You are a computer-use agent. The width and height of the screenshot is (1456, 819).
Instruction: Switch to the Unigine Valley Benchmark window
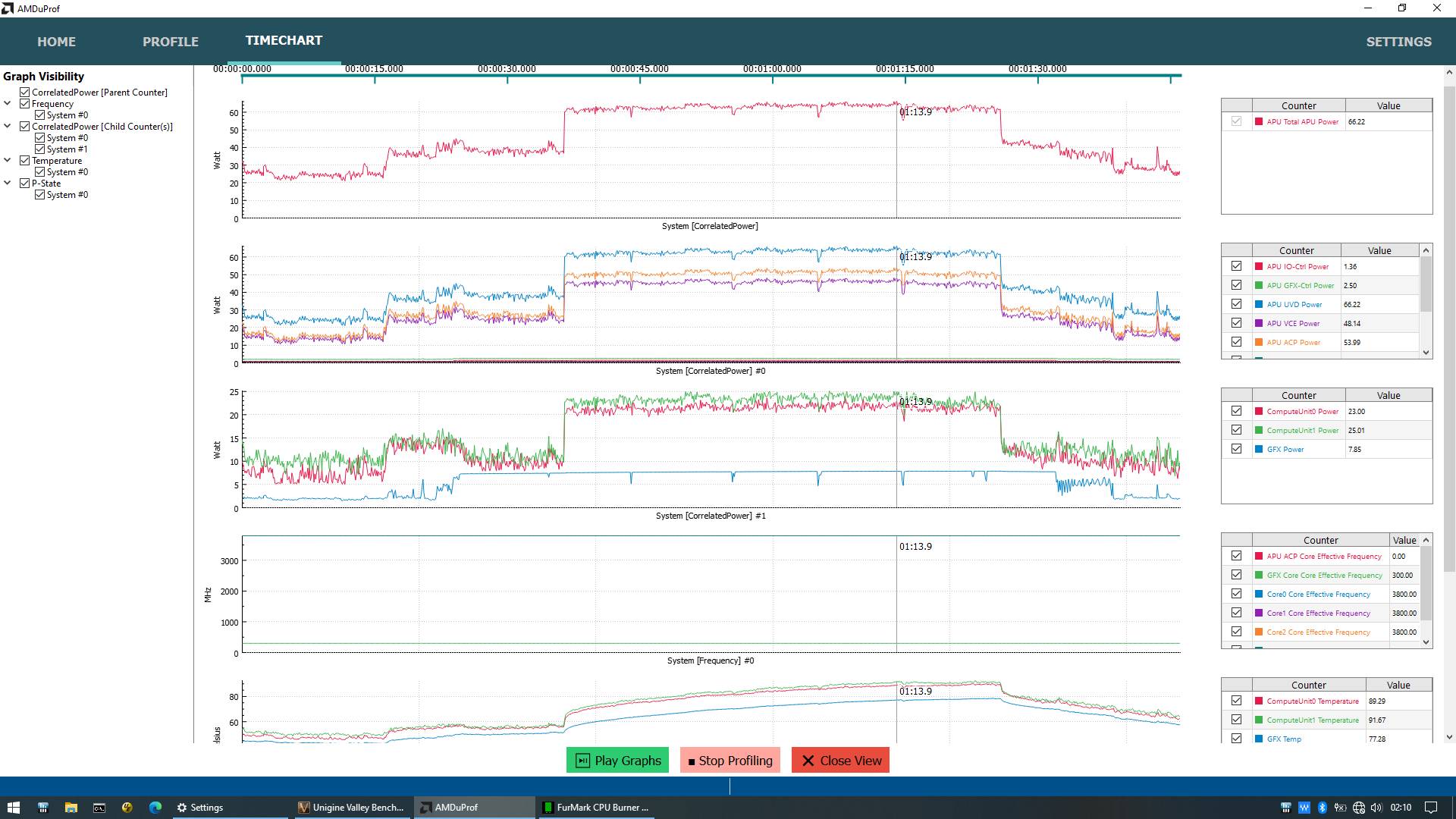(351, 808)
